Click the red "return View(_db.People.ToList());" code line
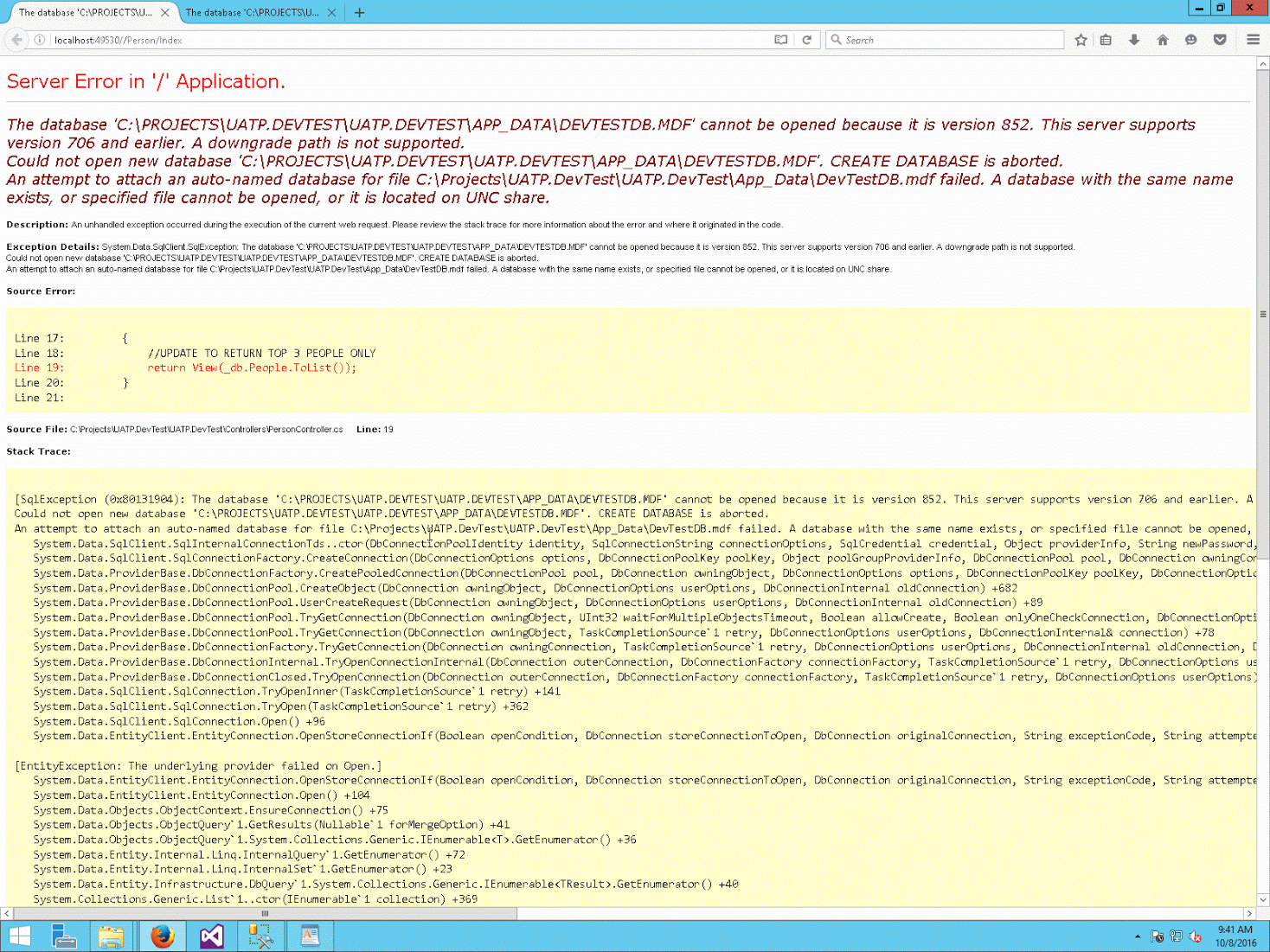The image size is (1270, 952). [252, 368]
